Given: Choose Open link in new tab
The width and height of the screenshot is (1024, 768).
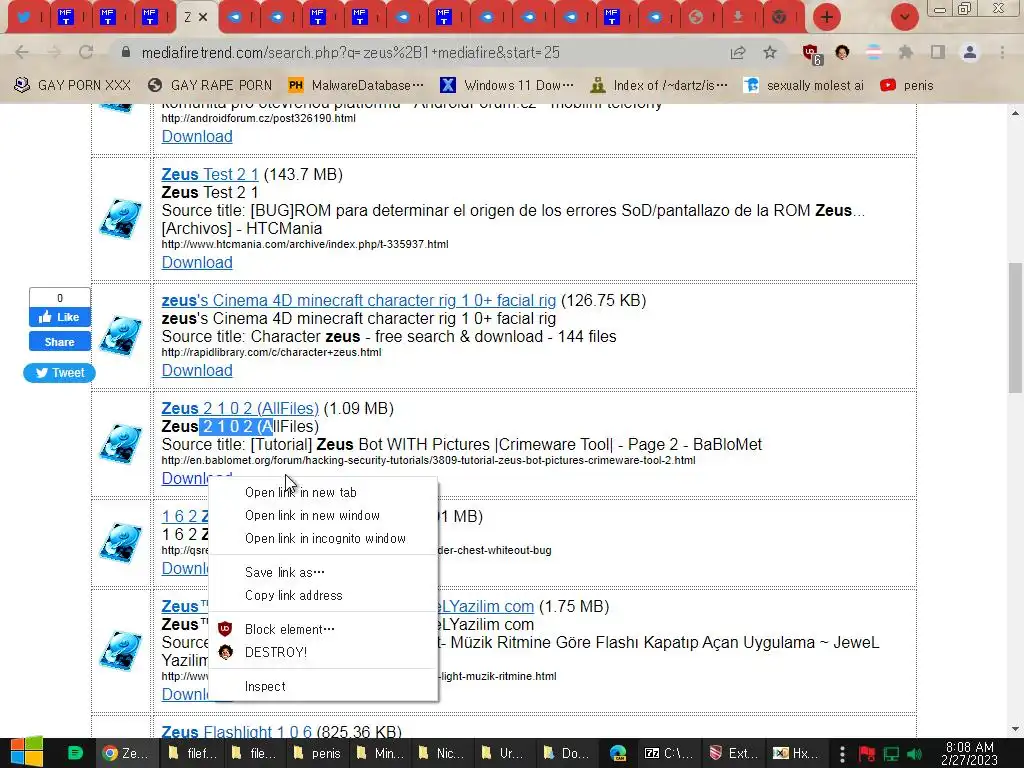Looking at the screenshot, I should click(323, 492).
